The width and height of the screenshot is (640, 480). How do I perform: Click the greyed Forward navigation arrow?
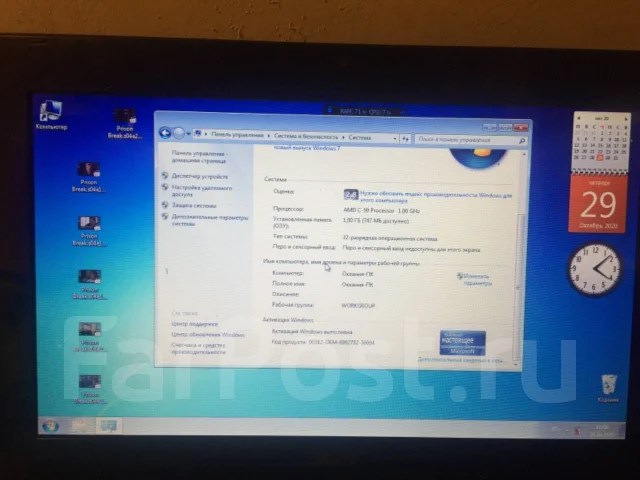pyautogui.click(x=179, y=133)
